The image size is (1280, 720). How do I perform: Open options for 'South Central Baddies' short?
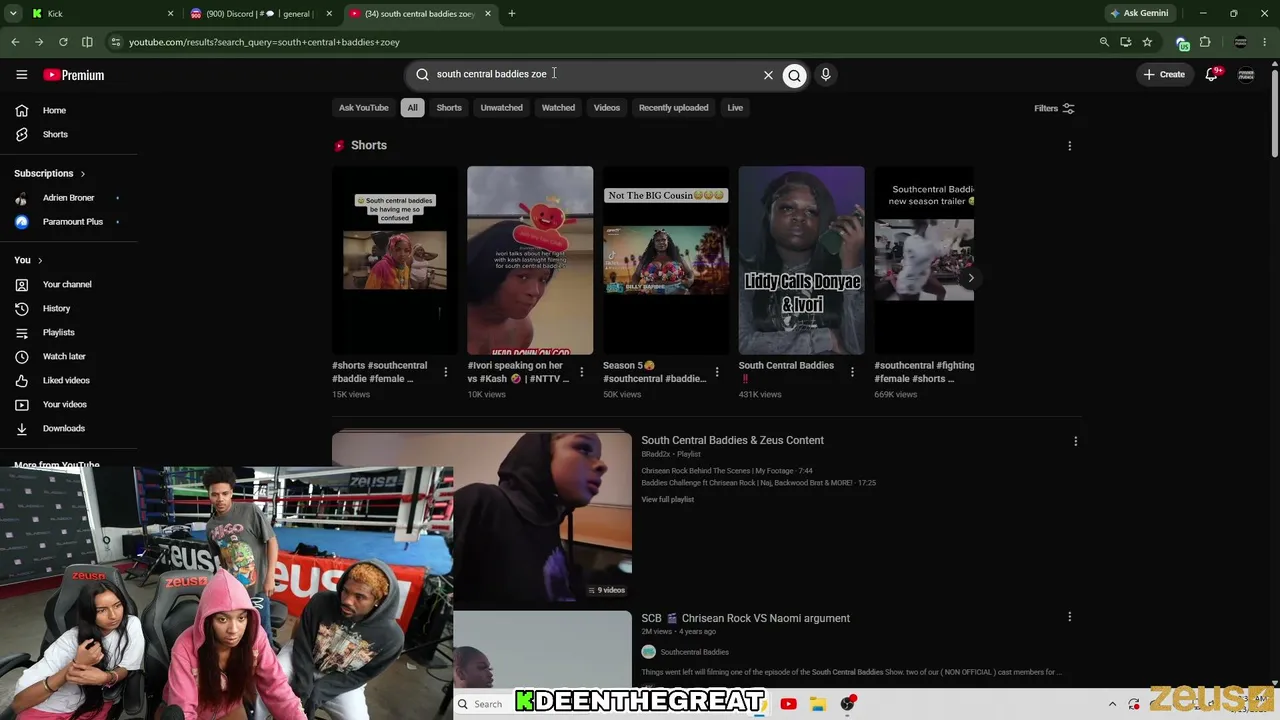pos(852,372)
